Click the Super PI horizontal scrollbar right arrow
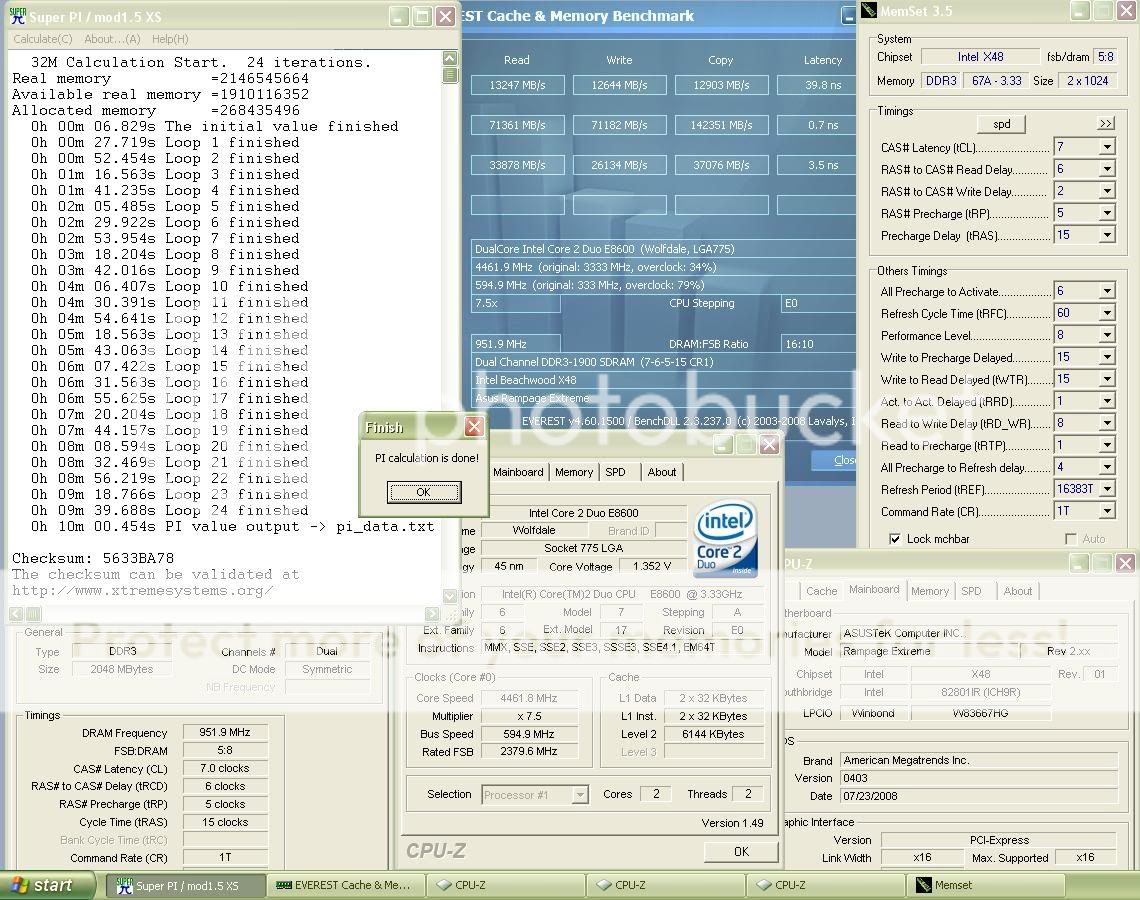Screen dimensions: 1140x900 pyautogui.click(x=432, y=614)
